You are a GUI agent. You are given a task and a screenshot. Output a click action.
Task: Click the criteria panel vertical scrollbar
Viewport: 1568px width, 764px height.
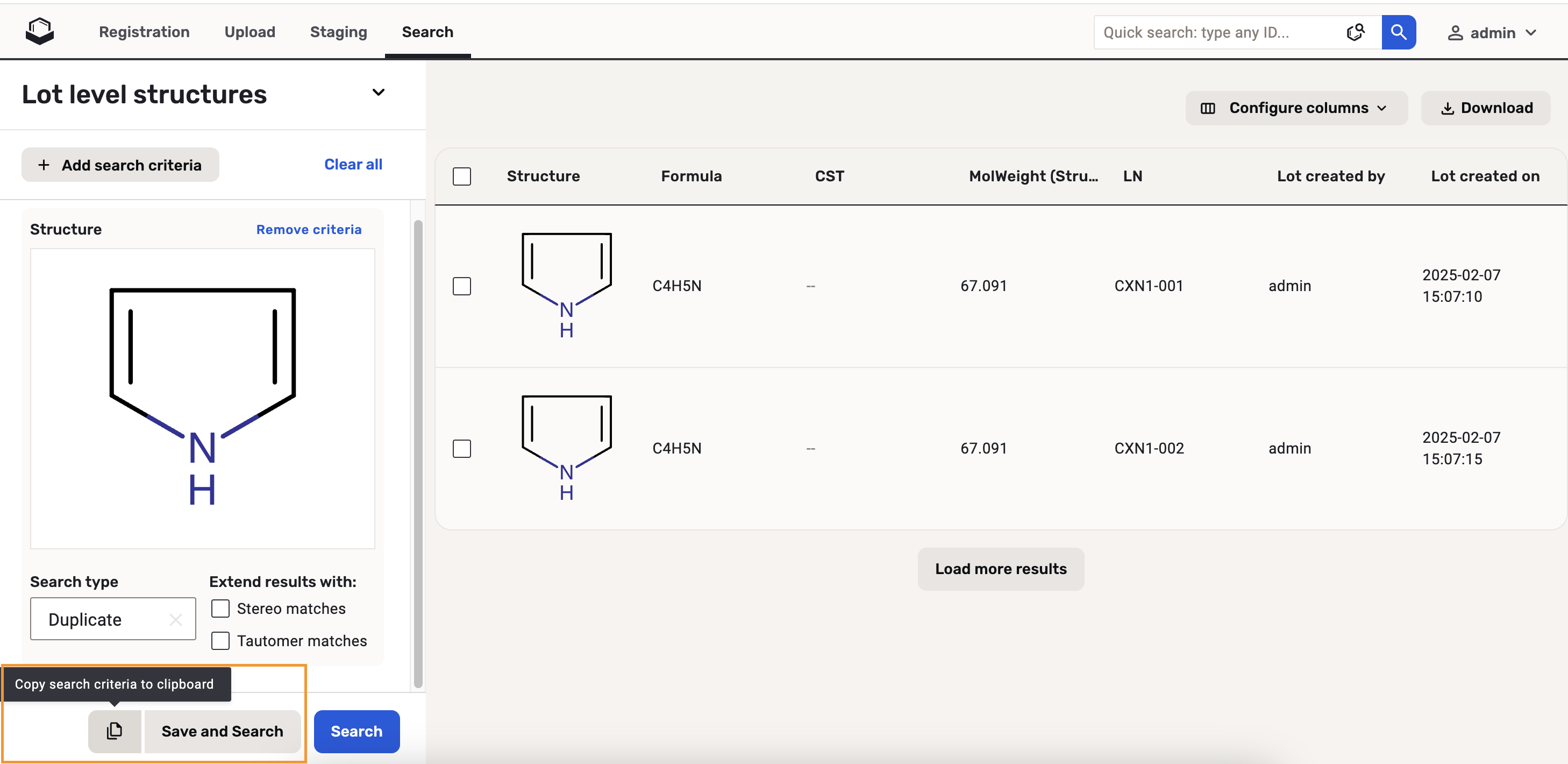[418, 453]
